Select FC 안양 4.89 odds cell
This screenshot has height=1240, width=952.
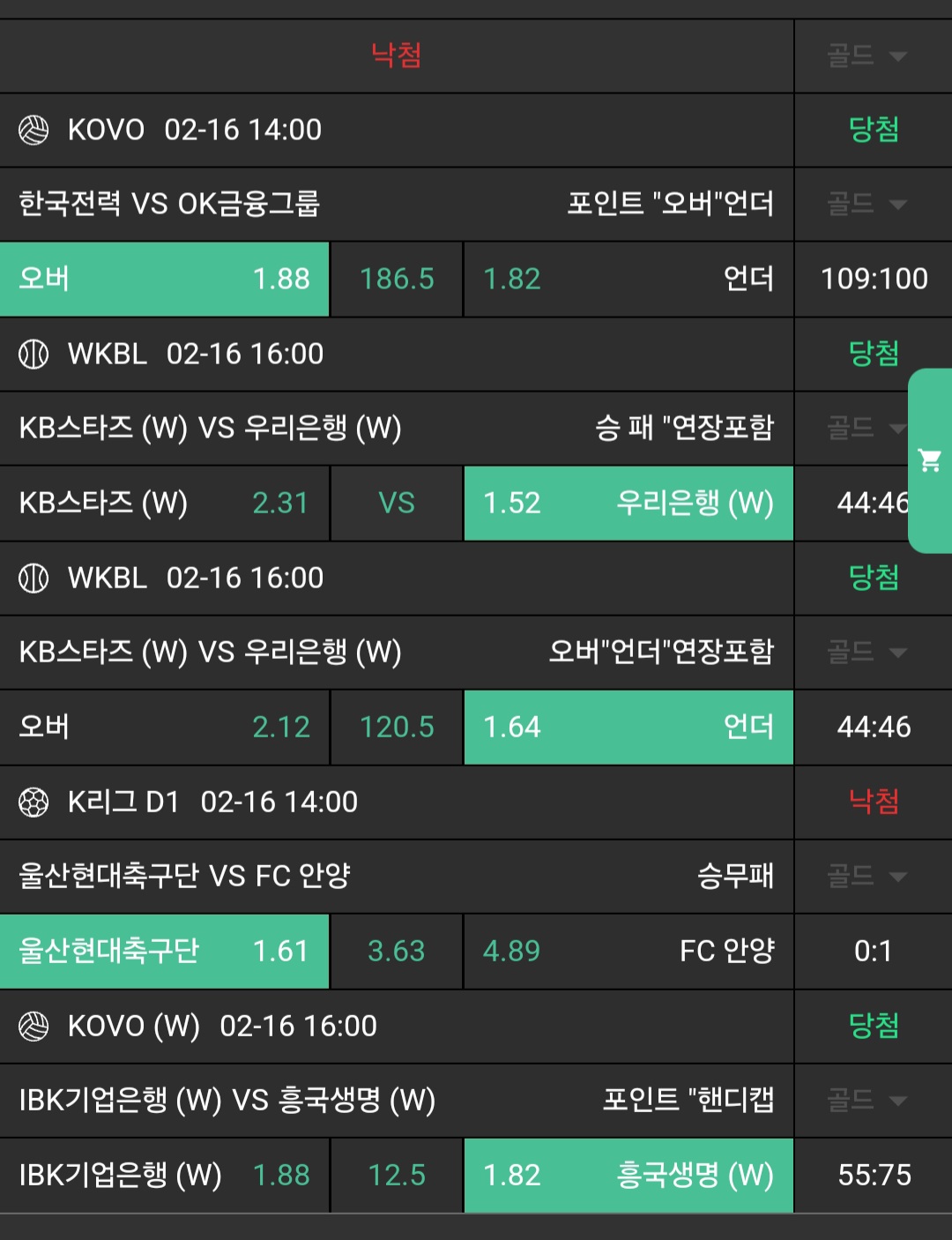(x=628, y=952)
